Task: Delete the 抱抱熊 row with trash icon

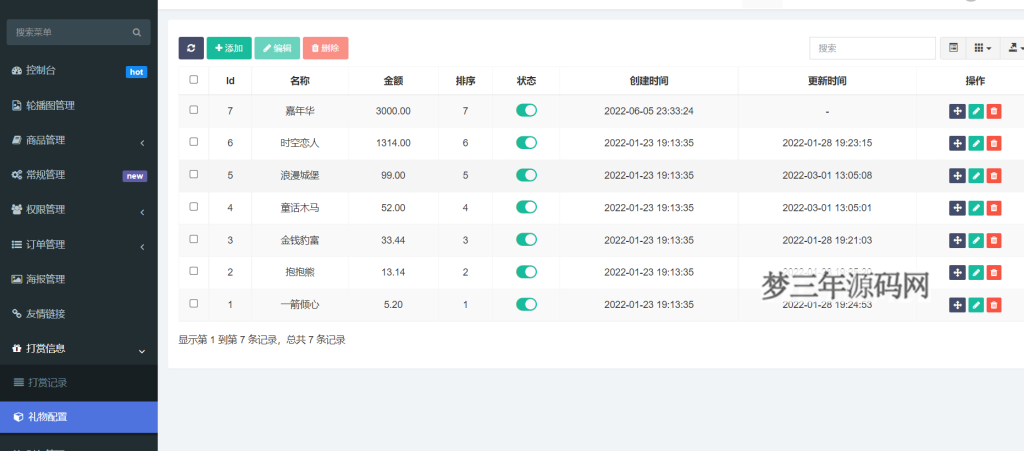Action: 993,272
